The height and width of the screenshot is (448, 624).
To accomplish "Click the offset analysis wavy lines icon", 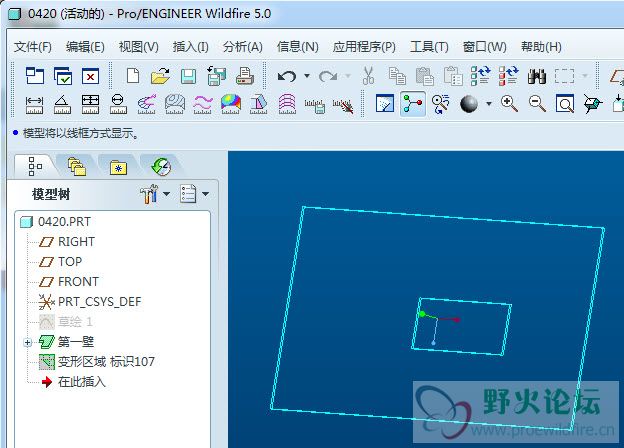I will (x=203, y=104).
